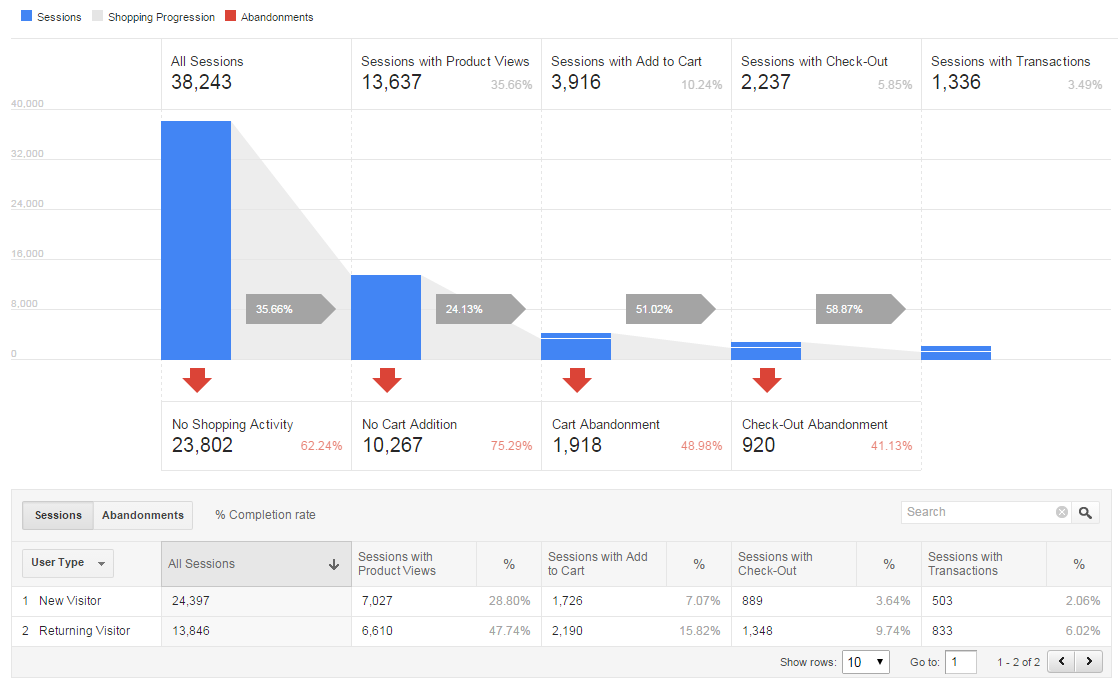Click the gray Shopping Progression legend square
The image size is (1118, 682).
point(96,16)
